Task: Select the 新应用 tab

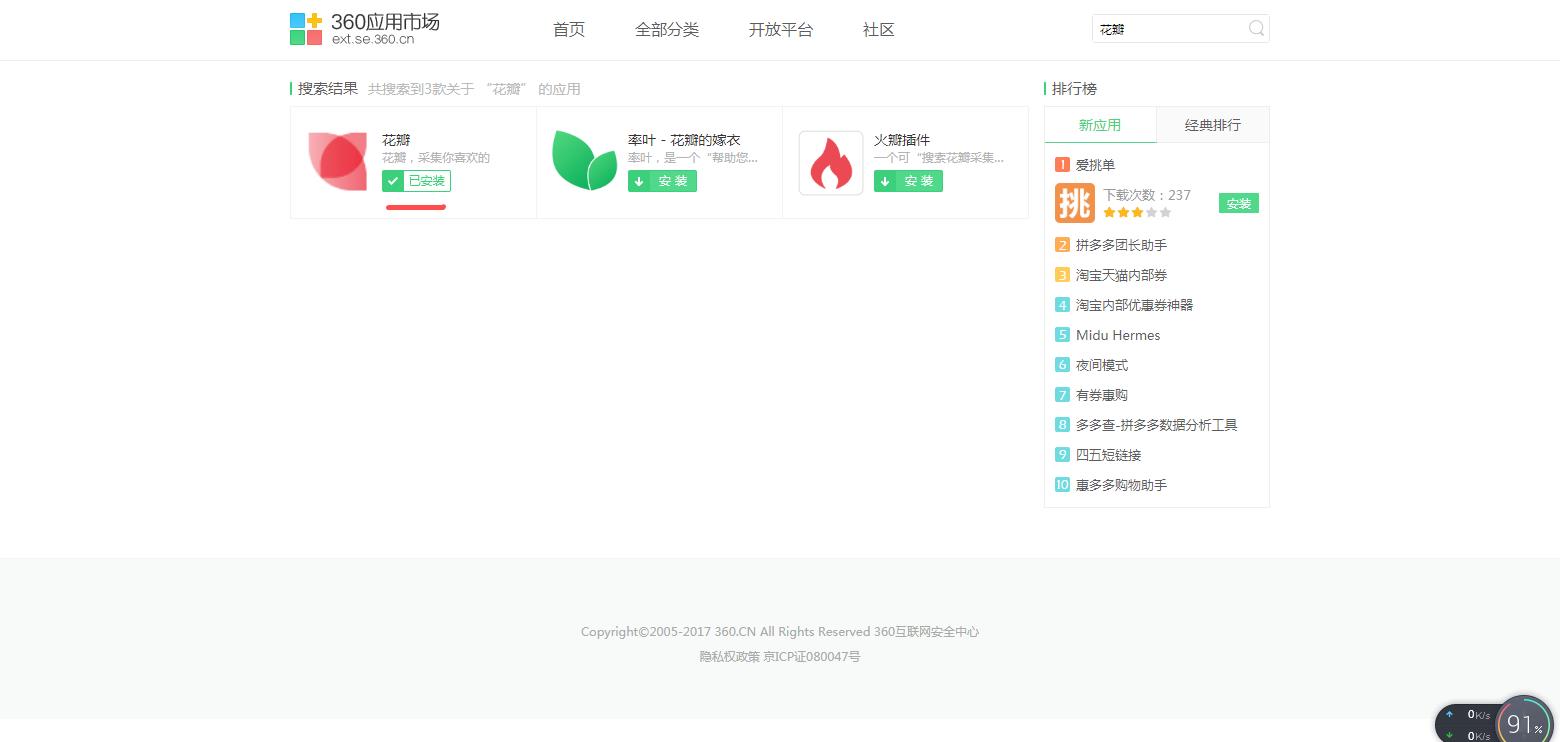Action: click(1100, 124)
